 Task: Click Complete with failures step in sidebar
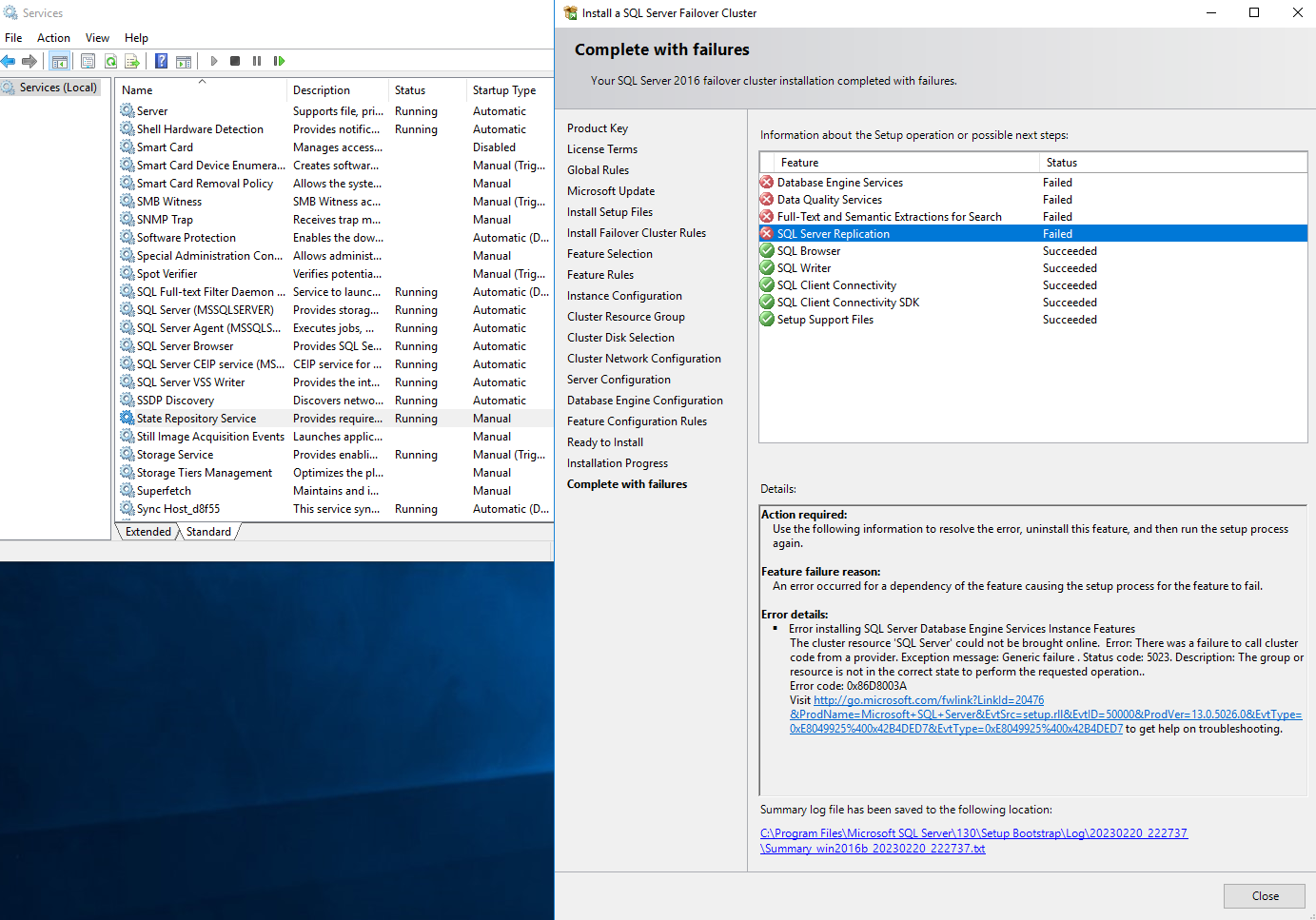pyautogui.click(x=627, y=484)
